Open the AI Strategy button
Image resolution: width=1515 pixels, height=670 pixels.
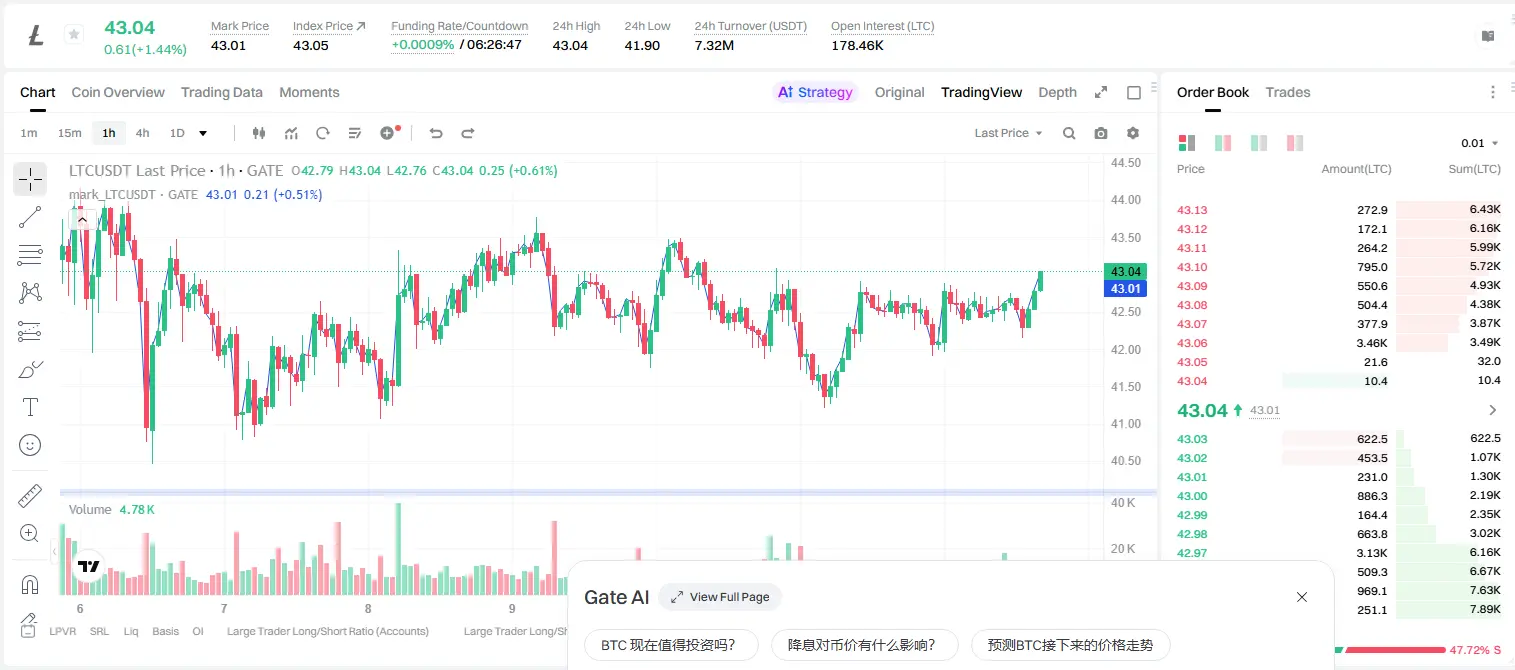point(816,92)
